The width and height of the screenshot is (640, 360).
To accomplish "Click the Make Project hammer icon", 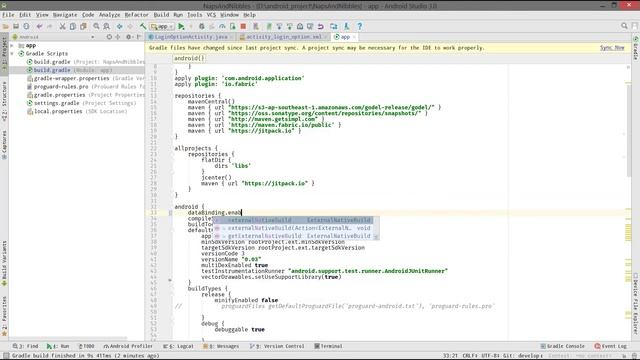I will 143,27.
